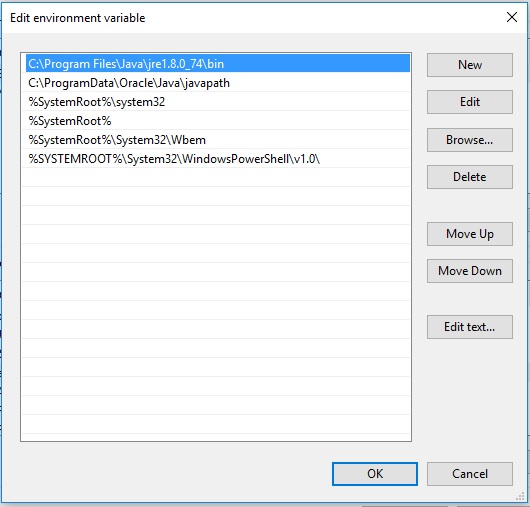Cancel the environment variable dialog
Viewport: 530px width, 507px height.
point(469,474)
